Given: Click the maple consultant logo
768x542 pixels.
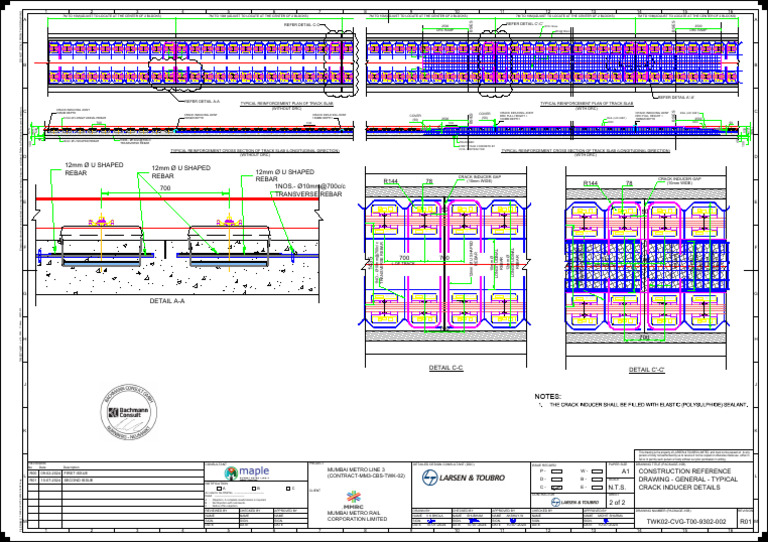Looking at the screenshot, I should pos(247,473).
